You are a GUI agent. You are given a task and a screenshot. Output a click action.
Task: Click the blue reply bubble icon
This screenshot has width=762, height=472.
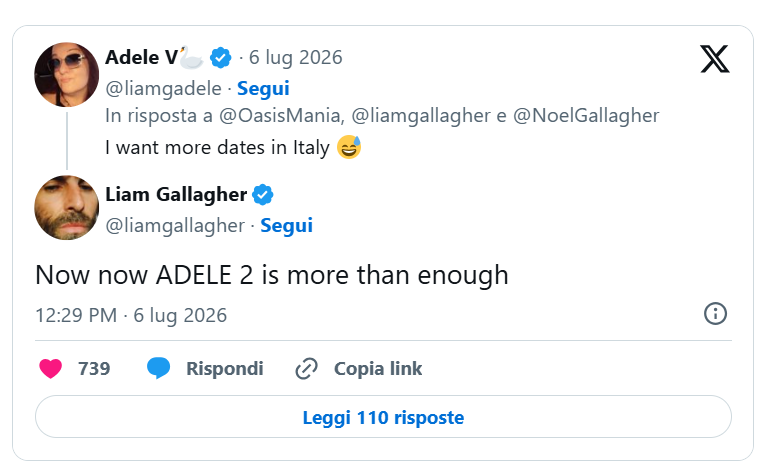[158, 368]
